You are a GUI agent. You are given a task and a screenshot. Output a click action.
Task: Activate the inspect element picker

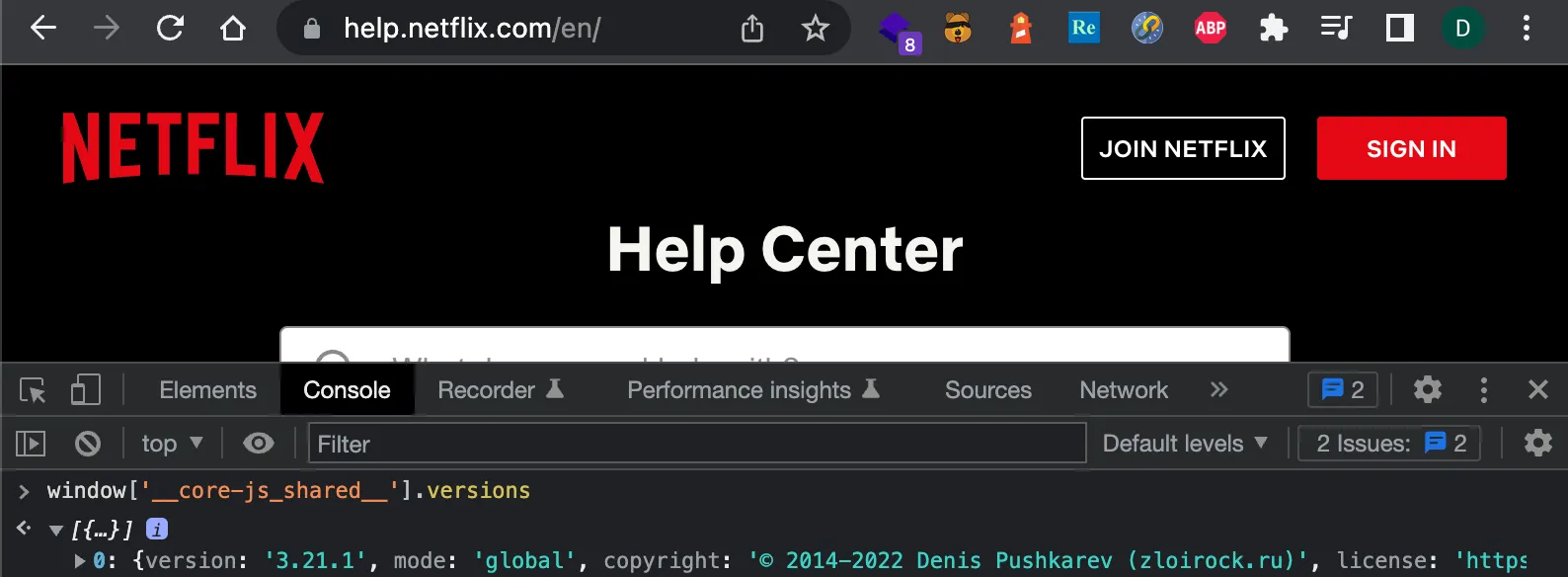coord(33,390)
